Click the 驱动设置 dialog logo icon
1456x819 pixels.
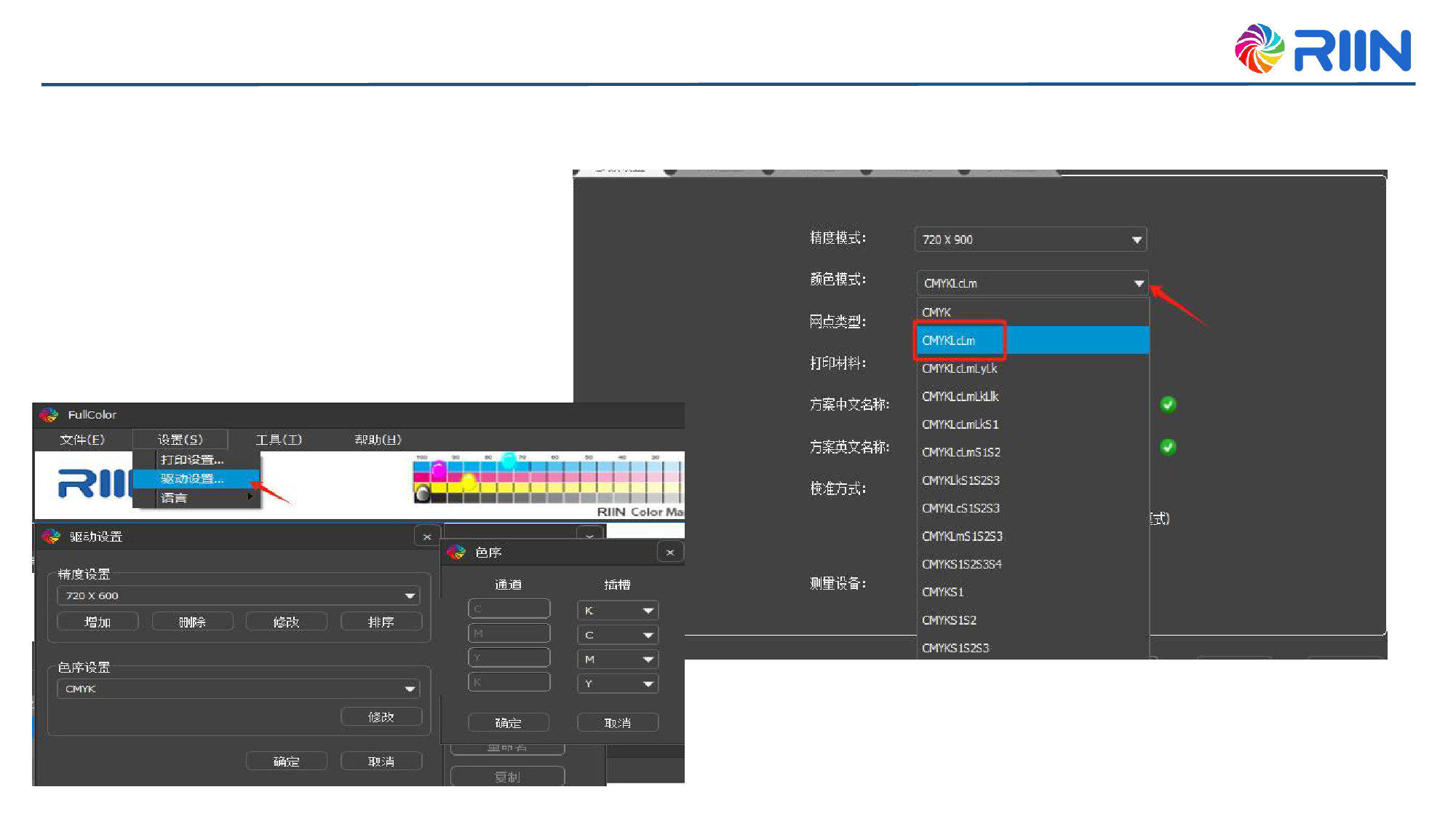point(51,537)
